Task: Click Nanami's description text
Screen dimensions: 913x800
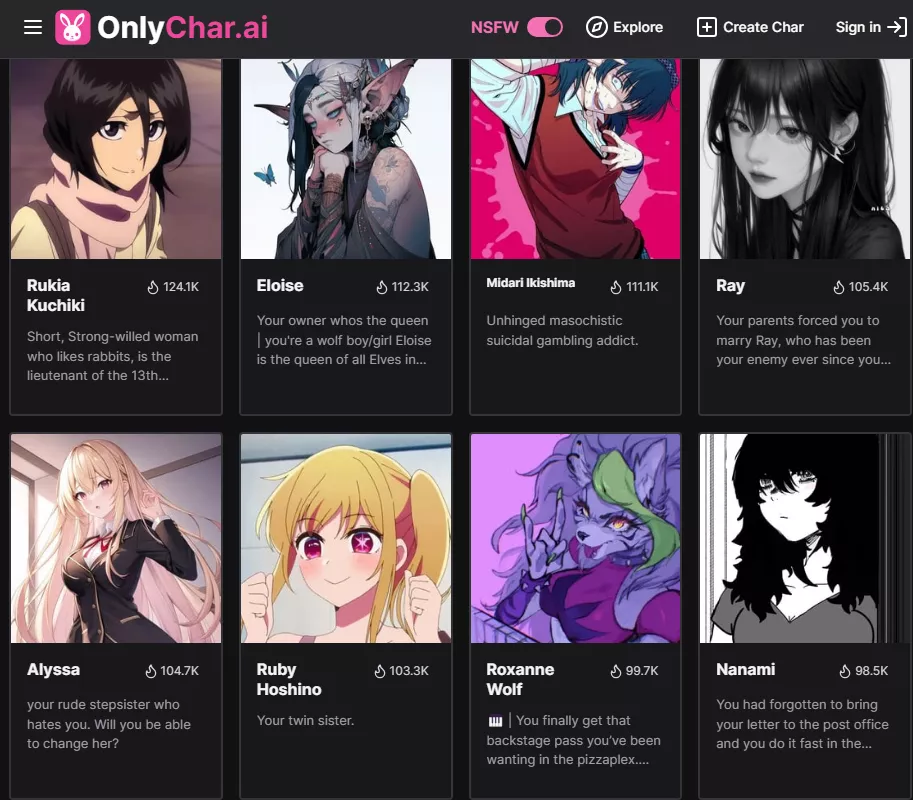Action: [802, 724]
